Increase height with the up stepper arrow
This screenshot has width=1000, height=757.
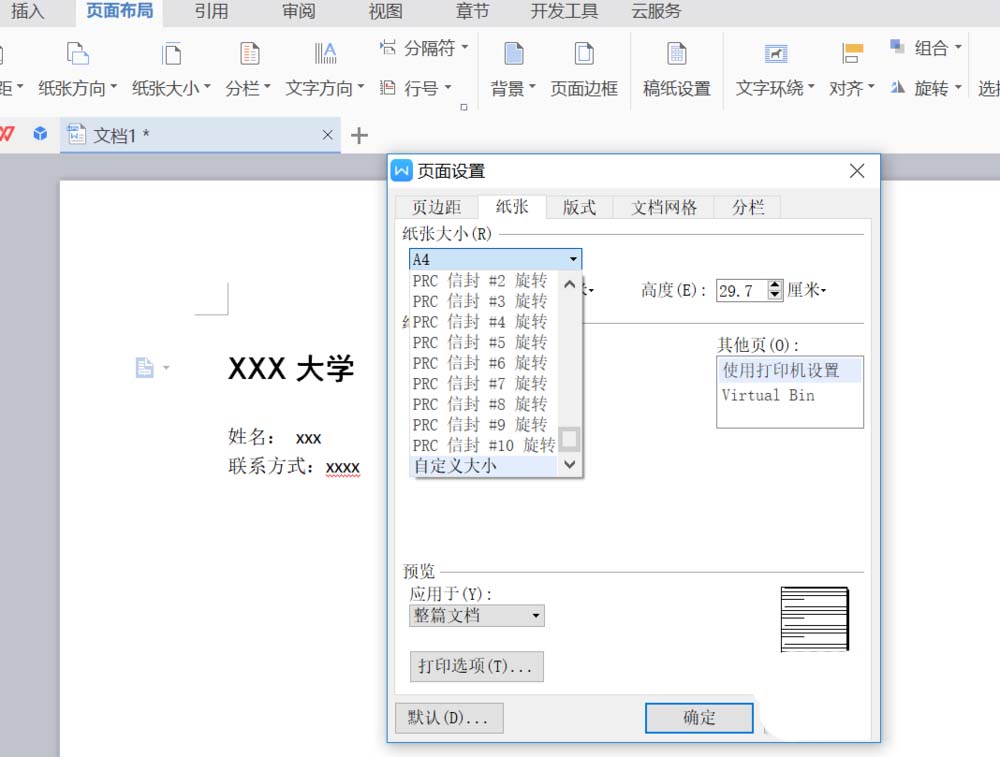775,285
